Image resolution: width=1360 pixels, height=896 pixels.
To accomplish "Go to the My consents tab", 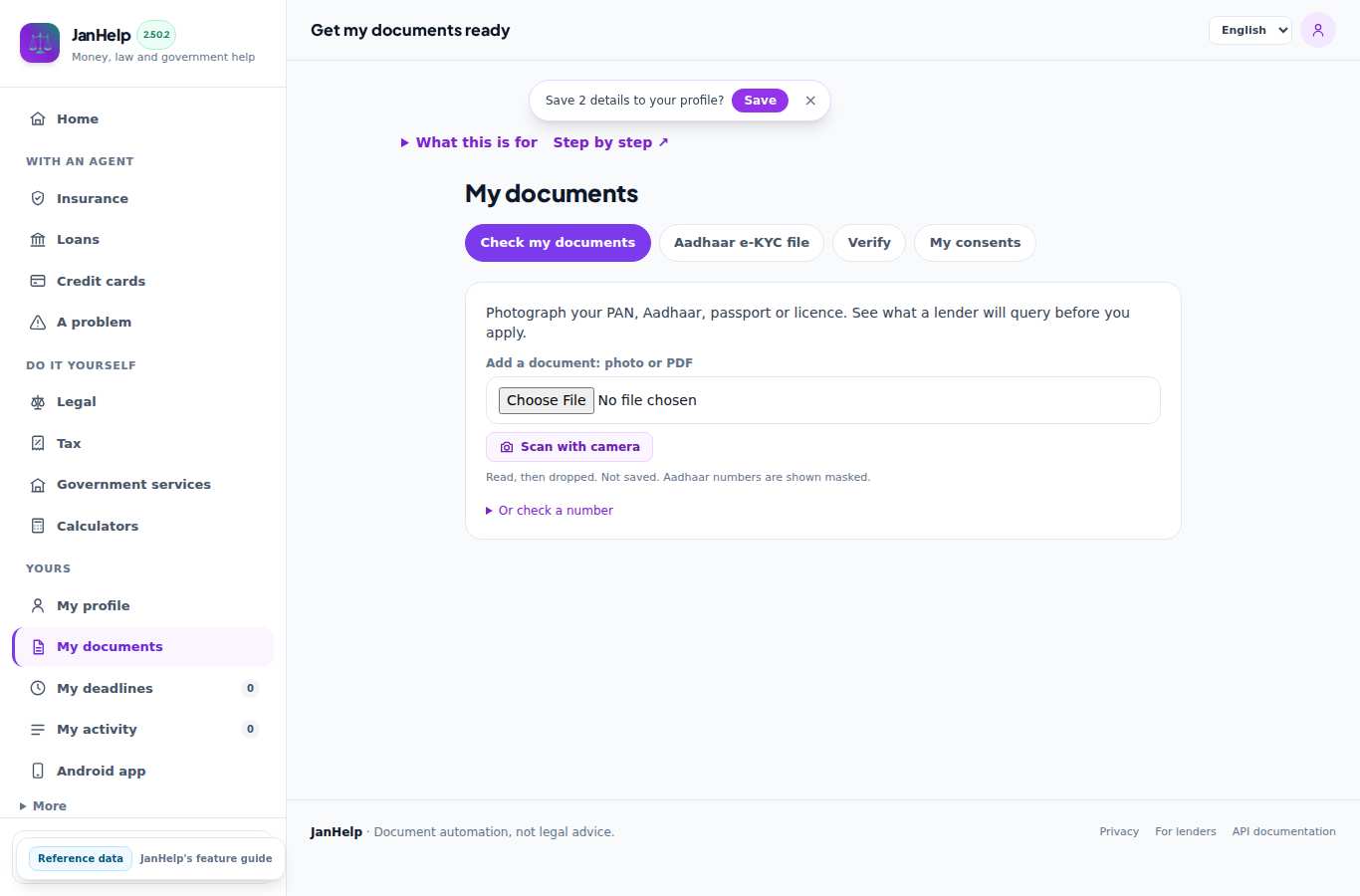I will click(975, 243).
